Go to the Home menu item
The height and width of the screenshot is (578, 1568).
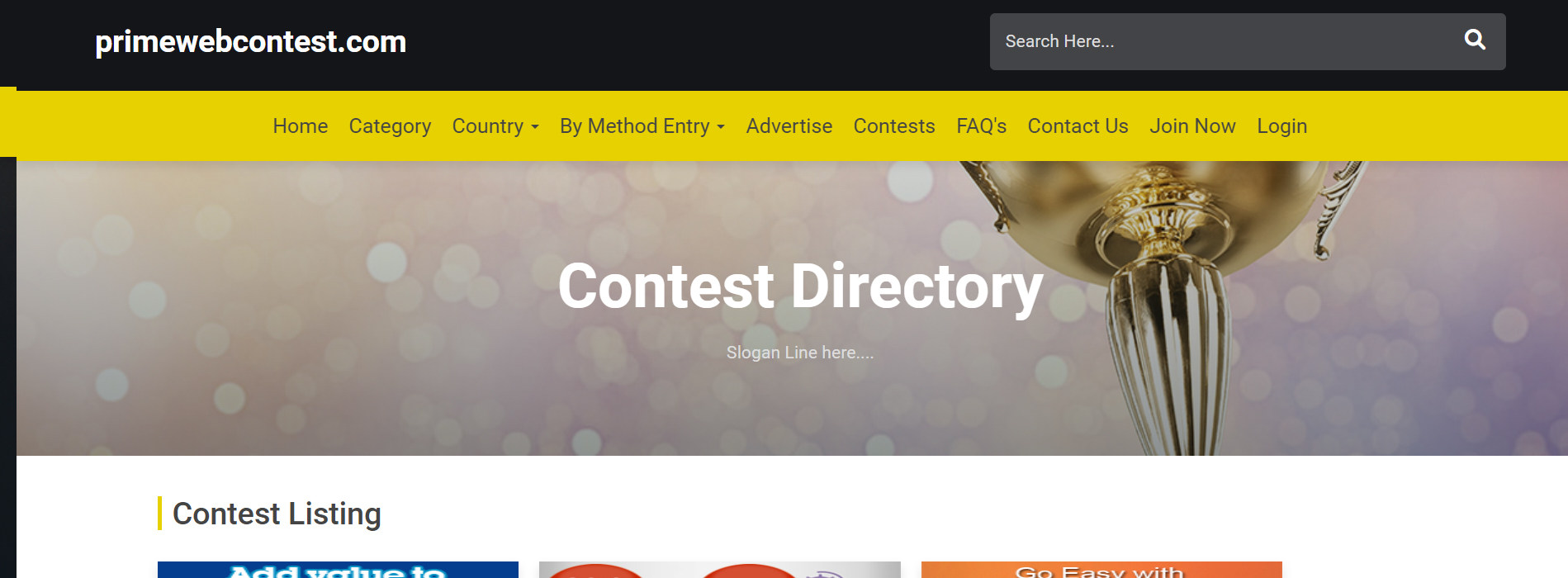point(301,126)
